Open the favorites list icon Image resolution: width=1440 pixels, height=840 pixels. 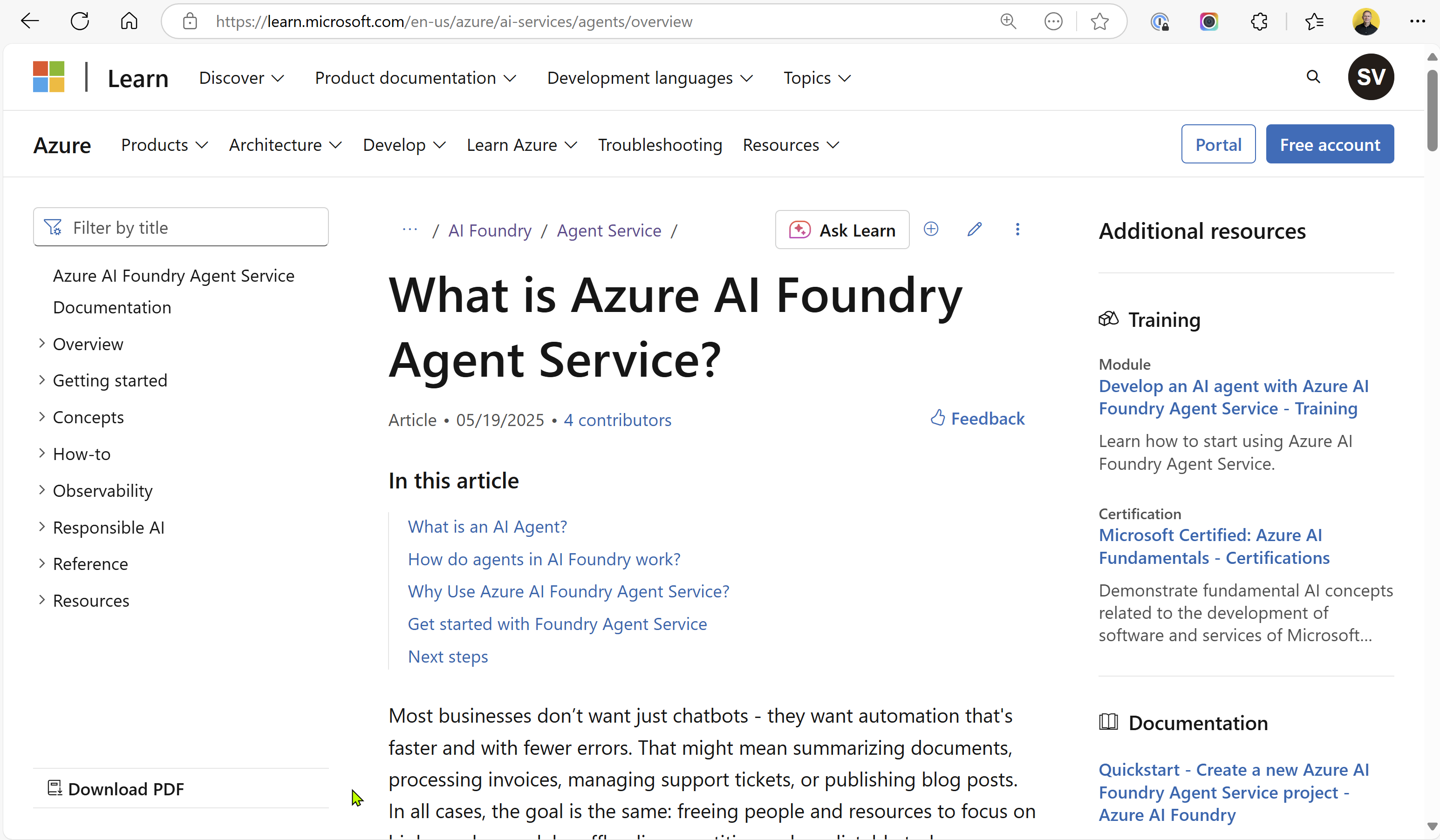(1314, 22)
